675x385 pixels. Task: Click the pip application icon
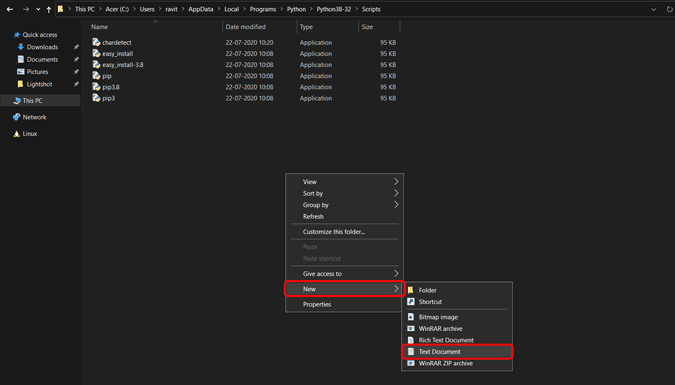pos(96,76)
